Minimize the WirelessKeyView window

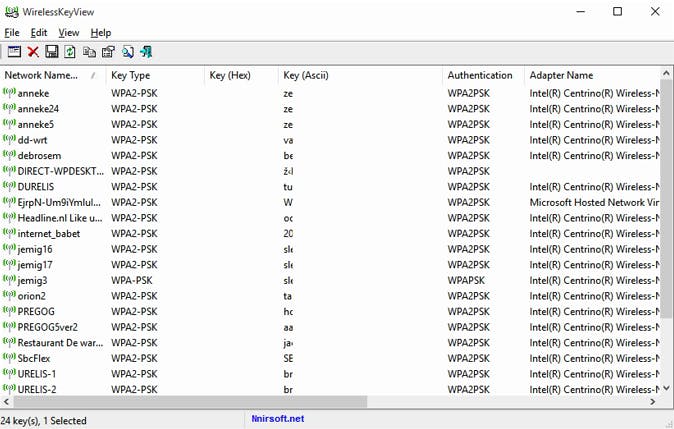coord(581,12)
